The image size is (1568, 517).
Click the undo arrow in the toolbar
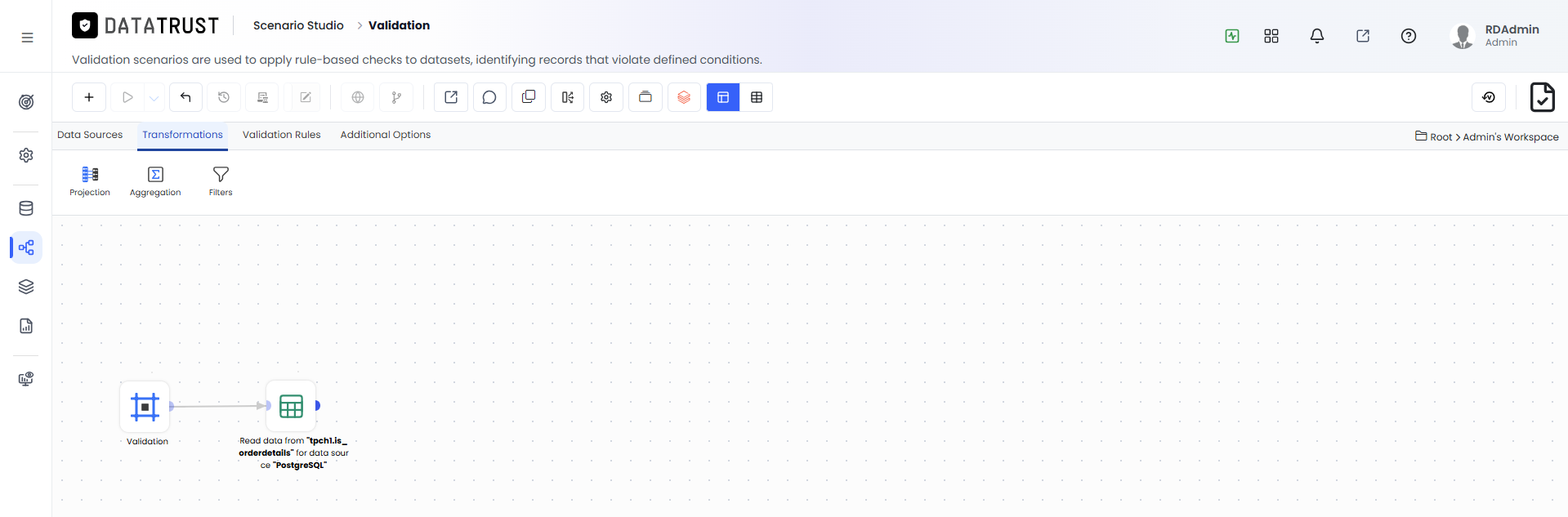click(x=185, y=97)
